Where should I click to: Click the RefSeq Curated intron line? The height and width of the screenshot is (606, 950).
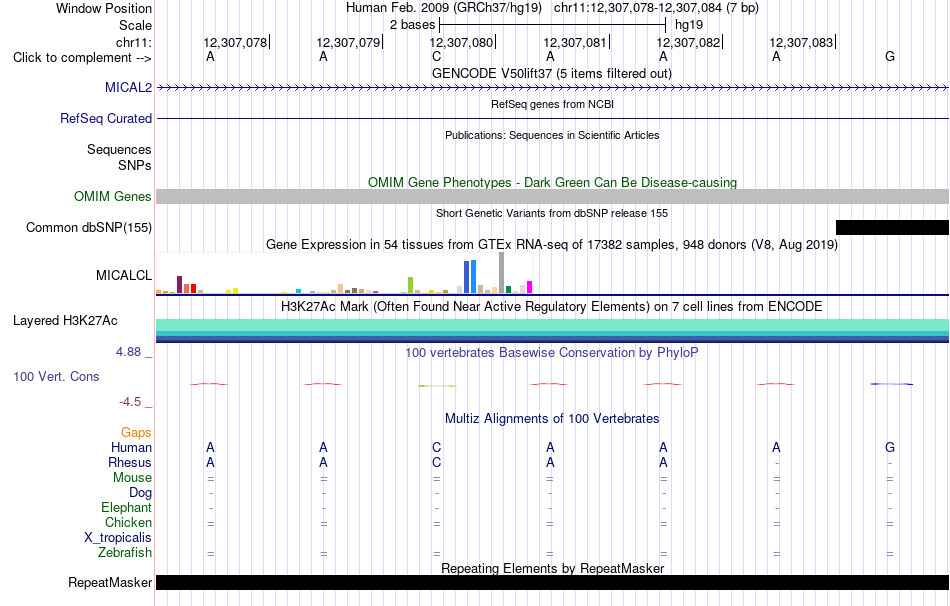click(x=553, y=118)
